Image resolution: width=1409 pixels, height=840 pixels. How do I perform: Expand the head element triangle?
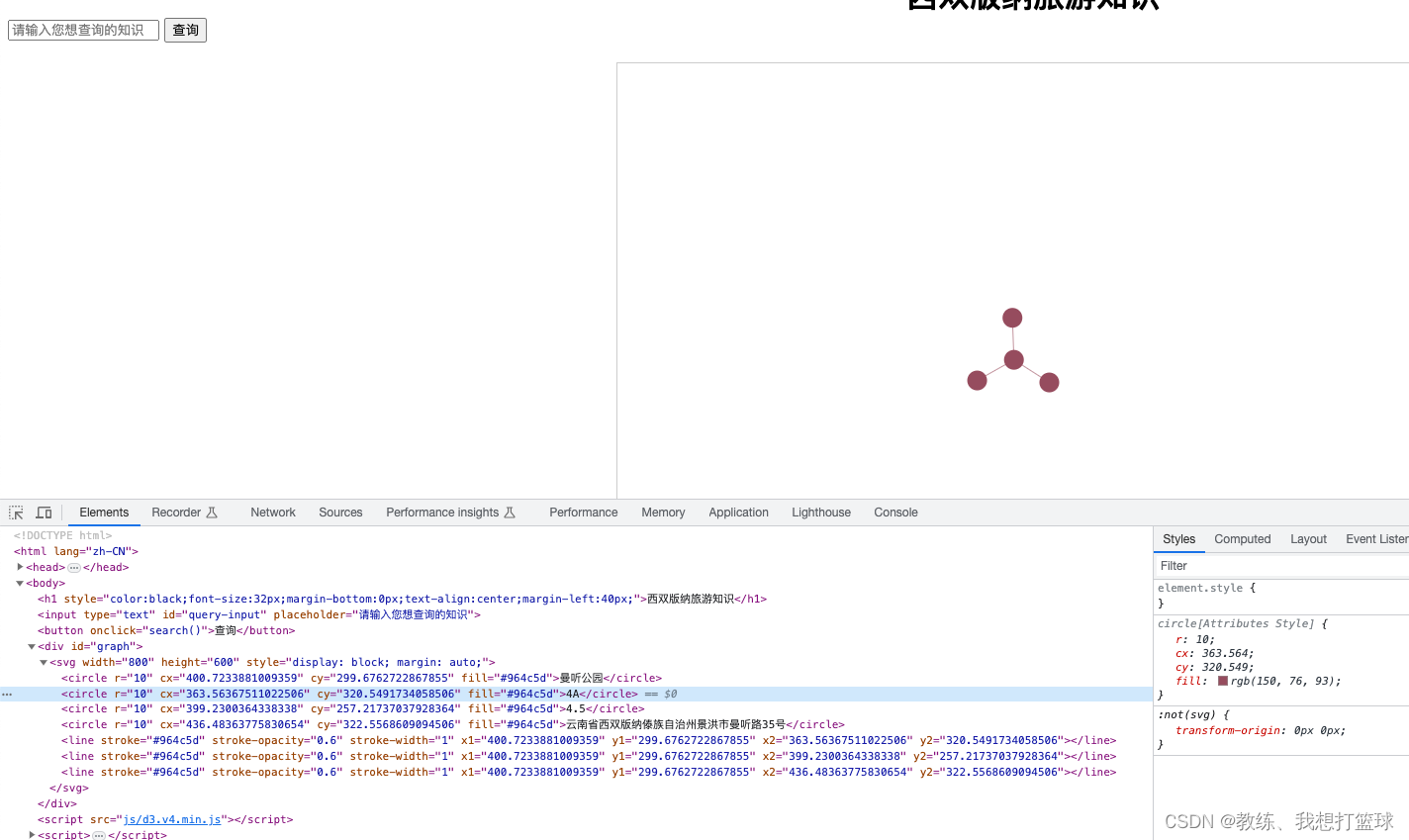[x=20, y=567]
